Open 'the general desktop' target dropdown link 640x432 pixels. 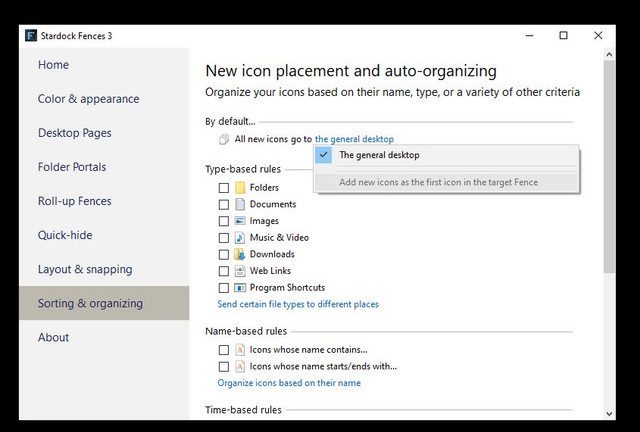[354, 139]
